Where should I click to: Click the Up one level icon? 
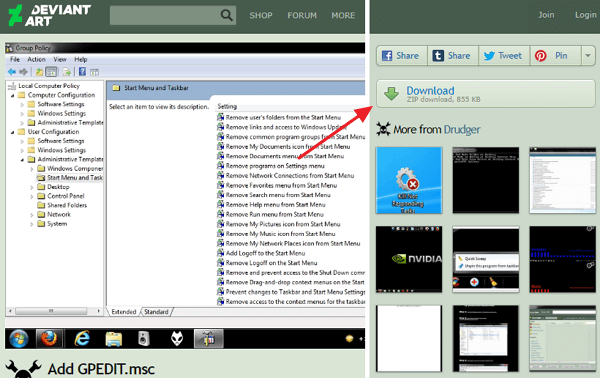point(39,72)
